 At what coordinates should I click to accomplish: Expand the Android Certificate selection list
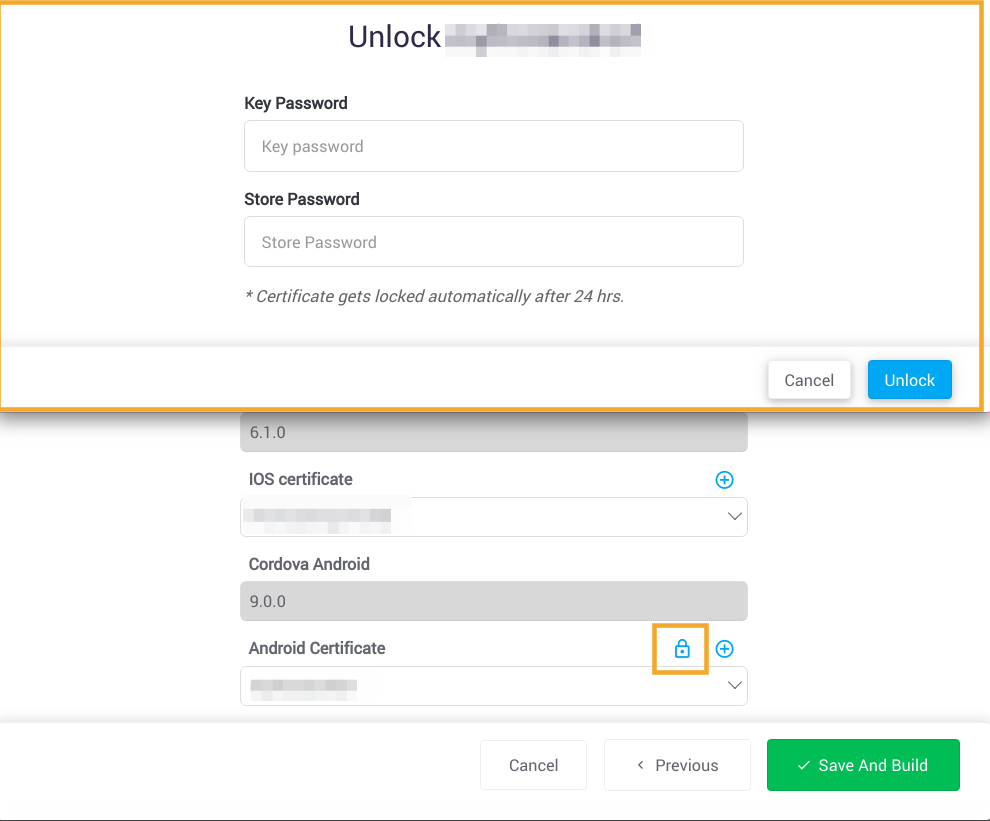(735, 685)
